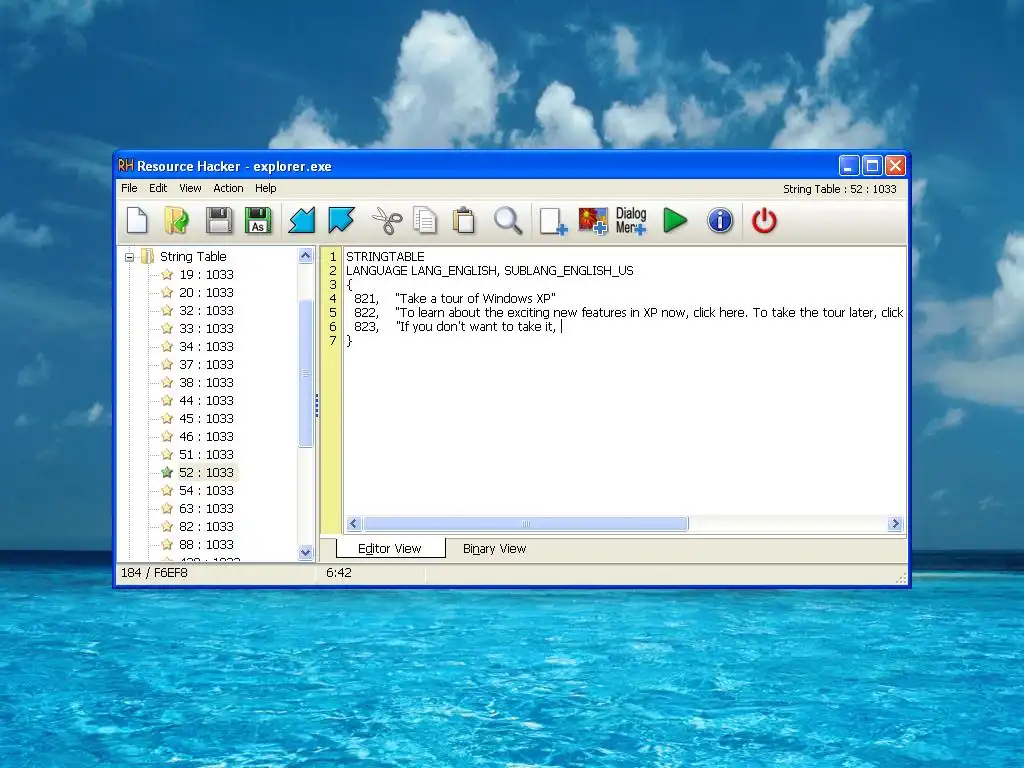Save the file with the floppy icon
Screen dimensions: 1024x768
coord(219,220)
